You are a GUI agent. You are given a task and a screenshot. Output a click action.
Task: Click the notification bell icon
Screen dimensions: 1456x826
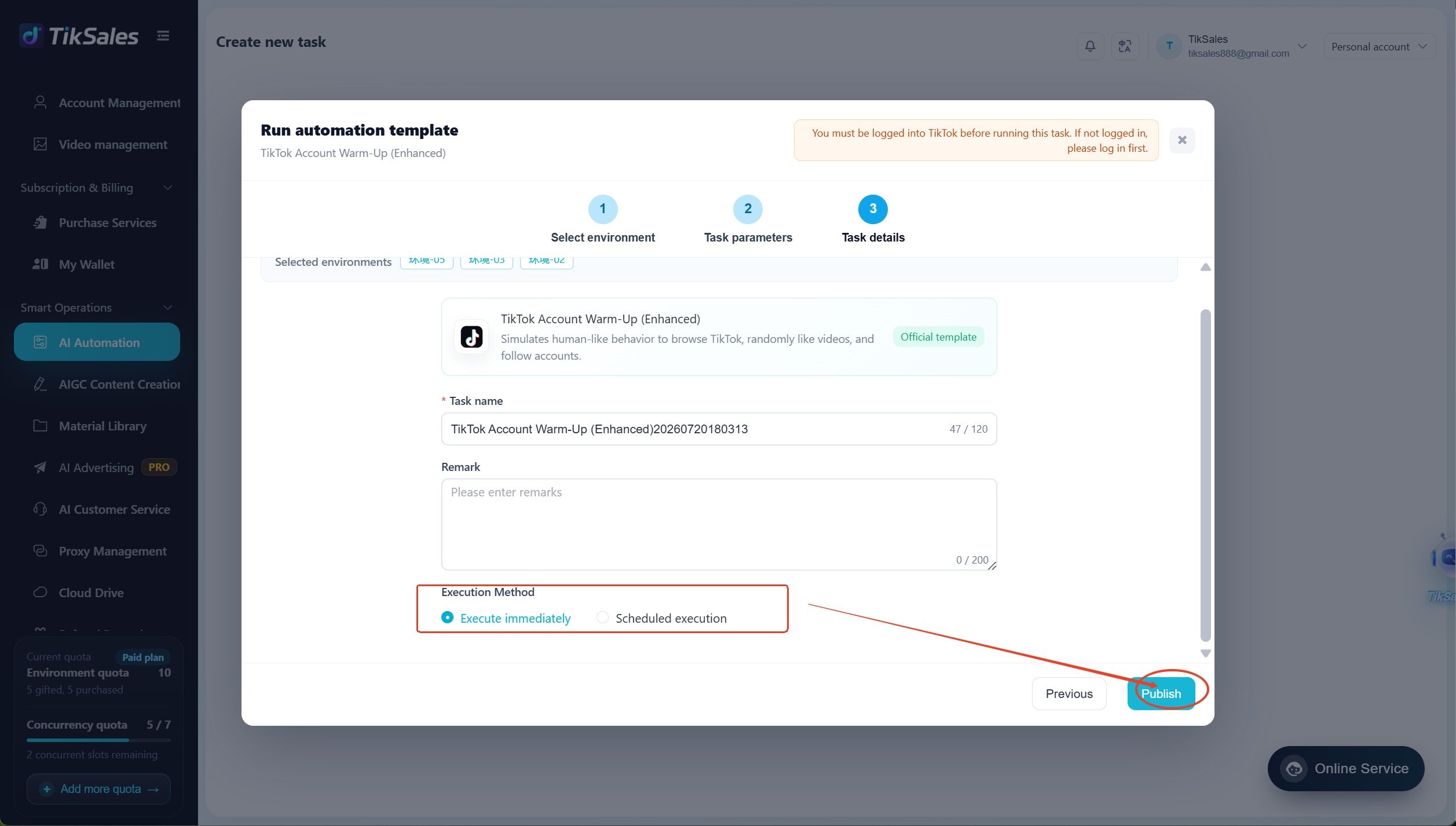point(1090,46)
